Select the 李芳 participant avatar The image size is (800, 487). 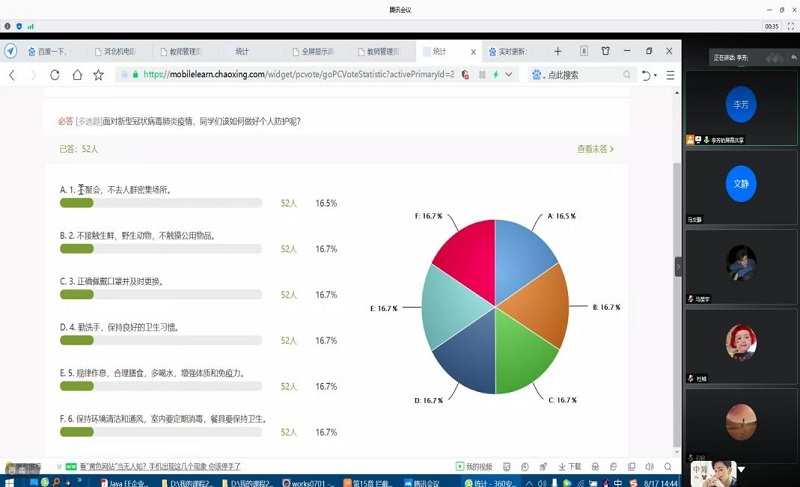741,104
